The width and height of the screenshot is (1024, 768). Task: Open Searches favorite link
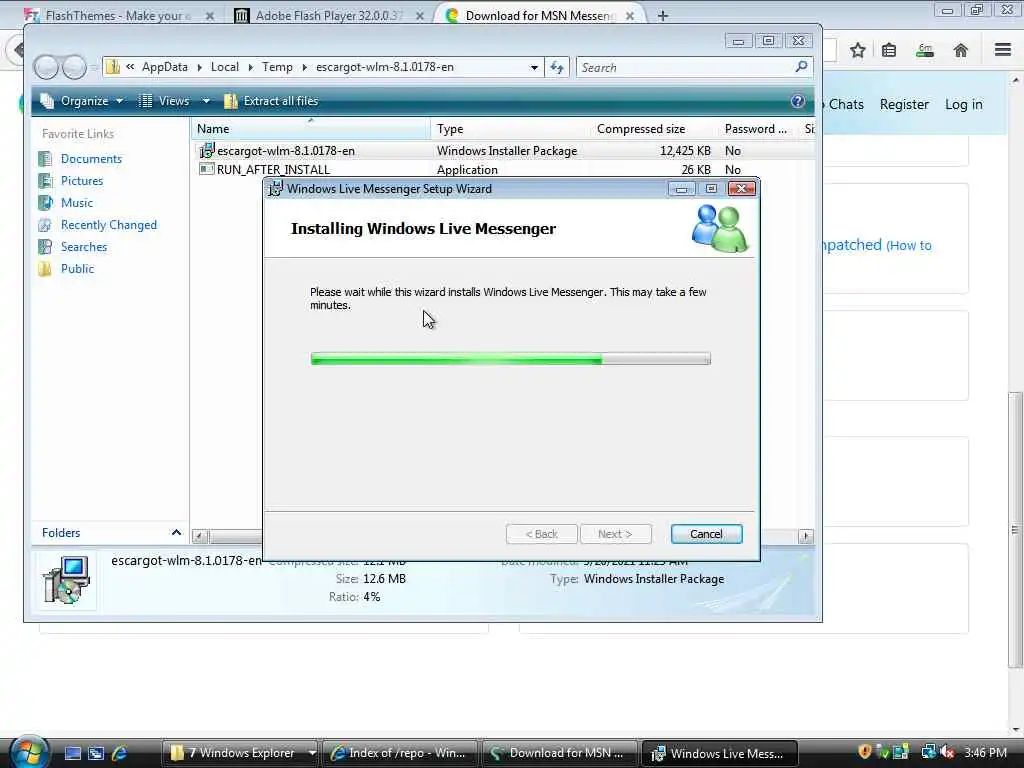[x=84, y=247]
